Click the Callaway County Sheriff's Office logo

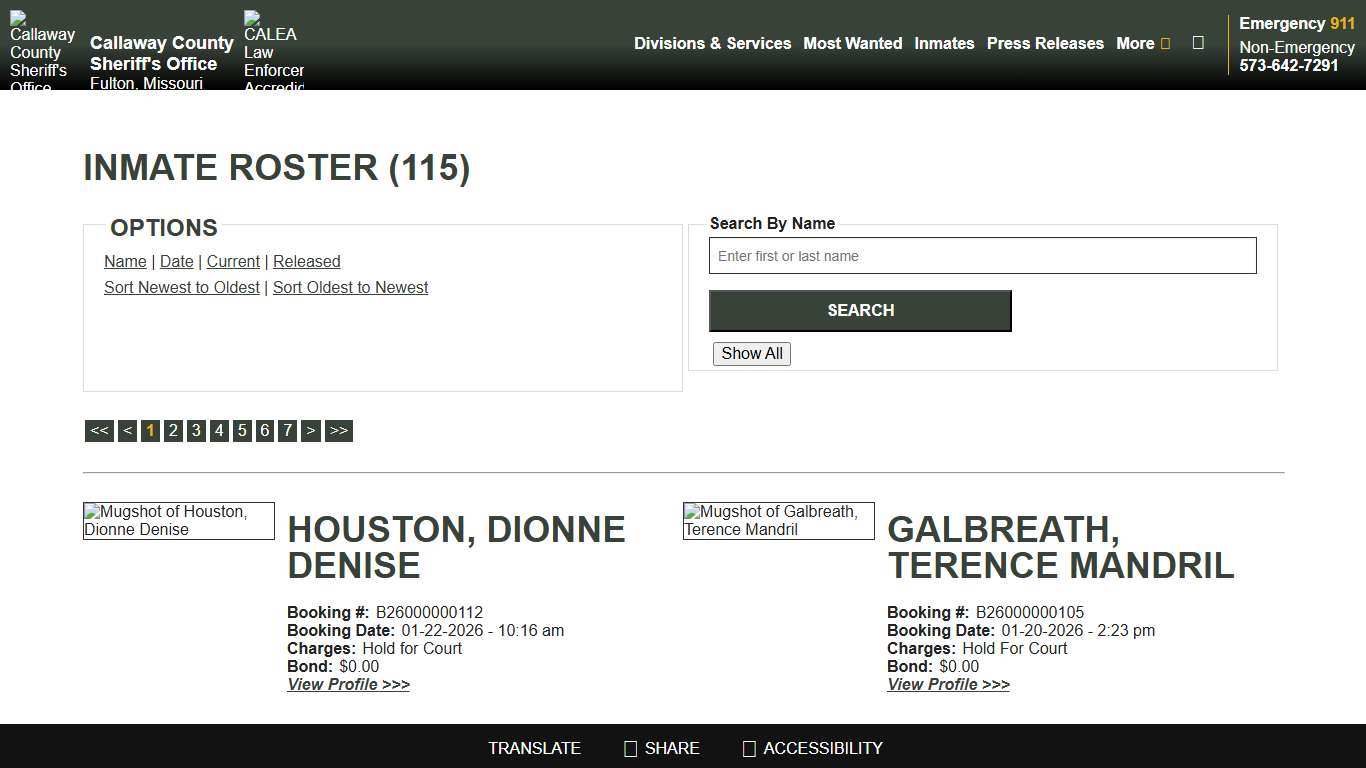coord(42,47)
